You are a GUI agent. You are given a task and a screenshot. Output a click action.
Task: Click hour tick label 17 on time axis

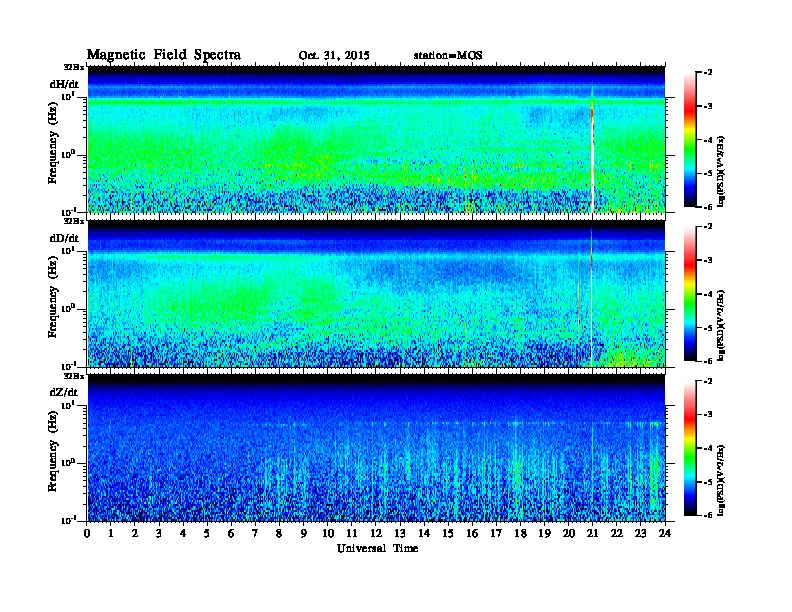click(x=496, y=533)
